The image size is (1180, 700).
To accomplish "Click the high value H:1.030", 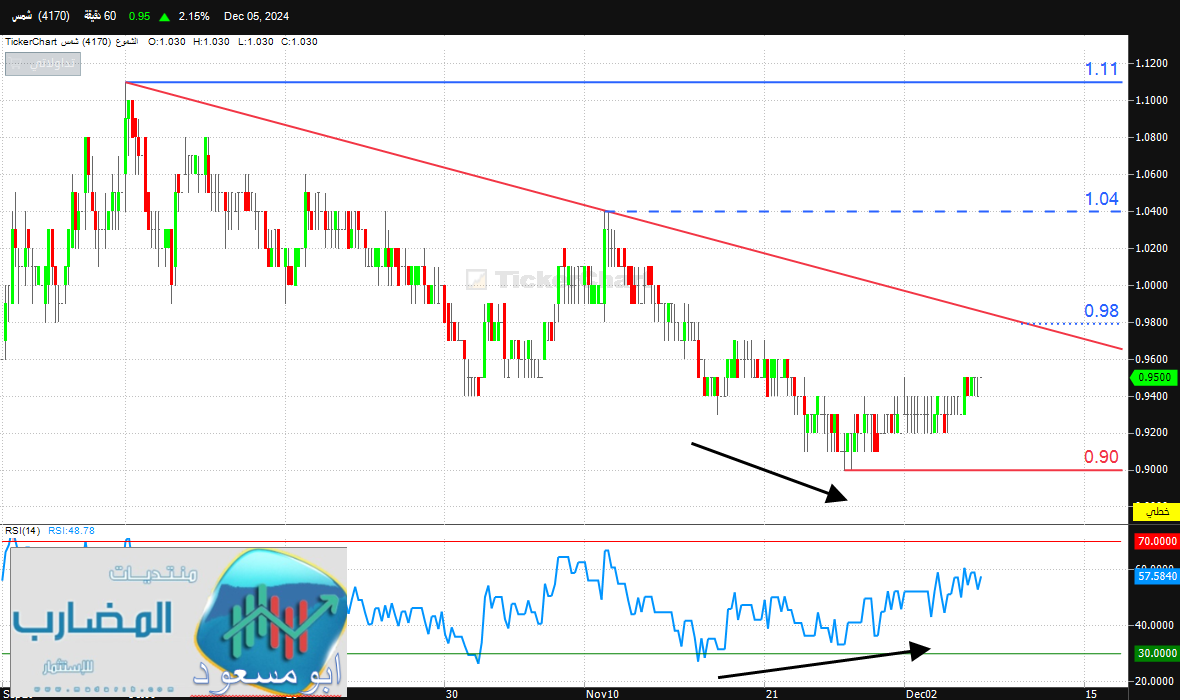I will 211,41.
